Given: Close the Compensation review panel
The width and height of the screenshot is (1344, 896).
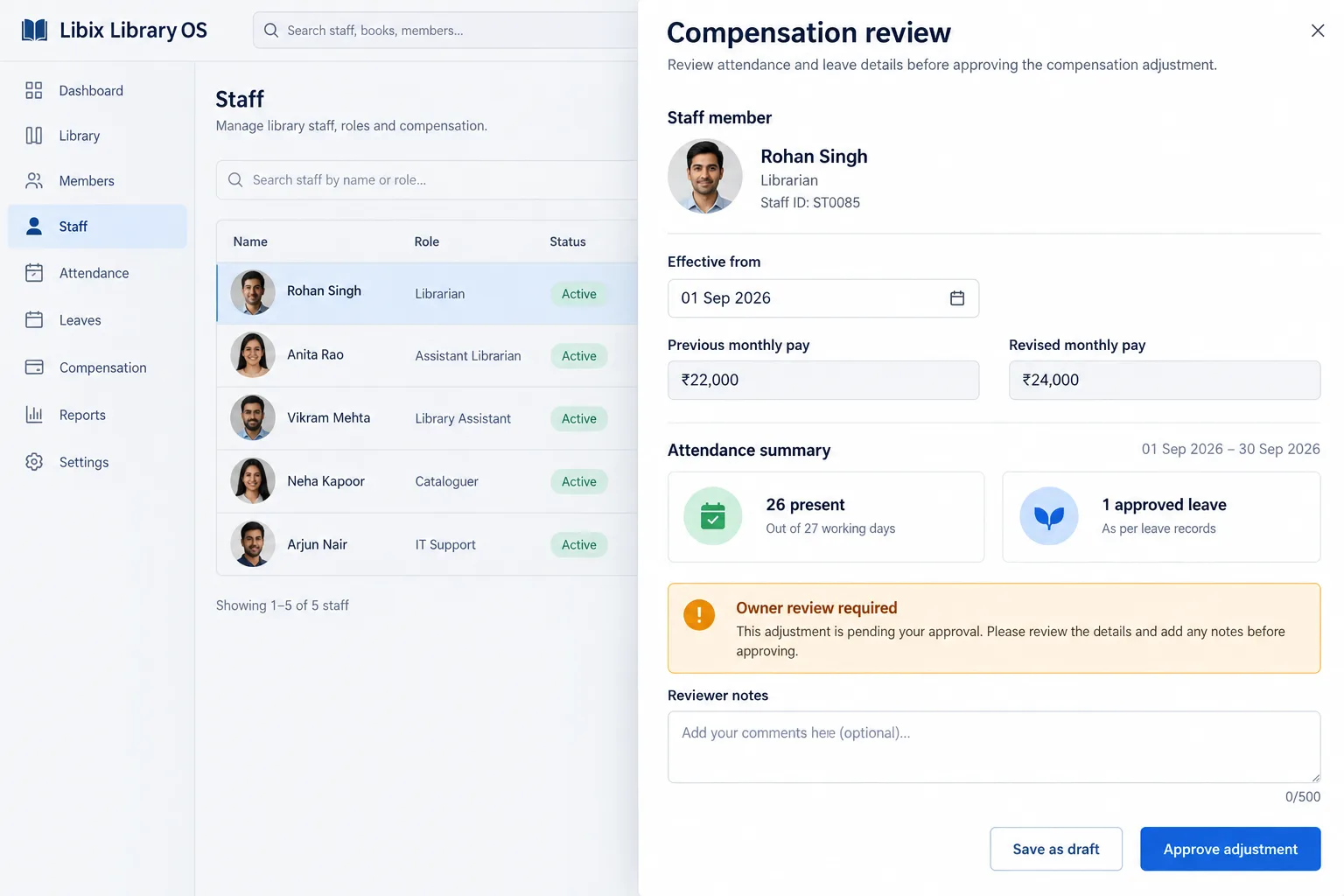Looking at the screenshot, I should click(x=1318, y=31).
